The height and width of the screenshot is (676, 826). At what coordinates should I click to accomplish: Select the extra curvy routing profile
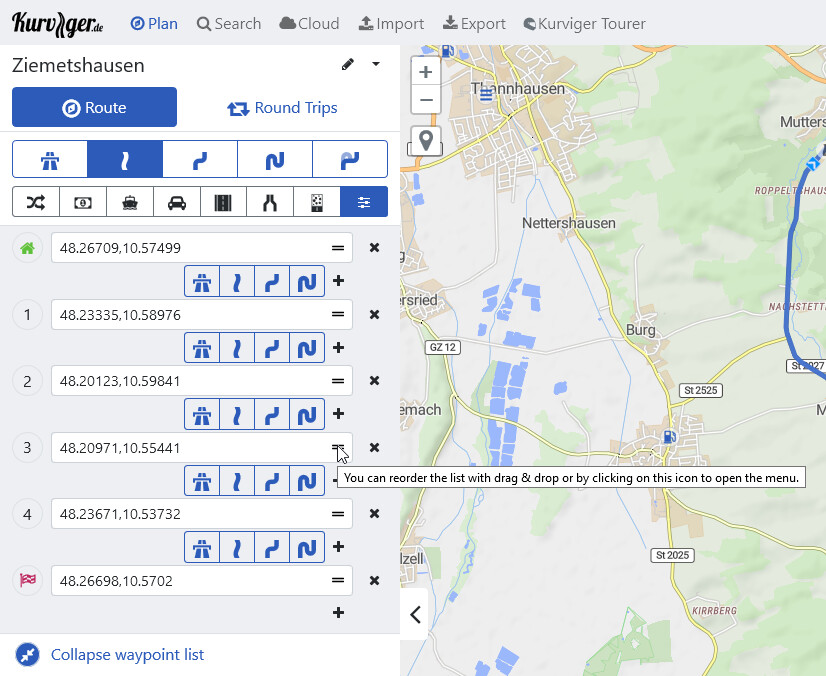275,159
